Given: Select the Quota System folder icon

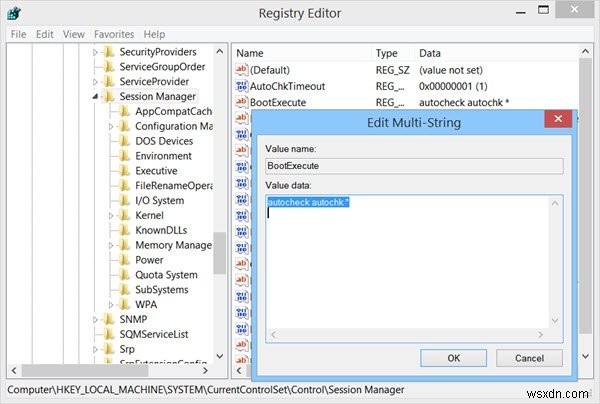Looking at the screenshot, I should click(x=125, y=275).
